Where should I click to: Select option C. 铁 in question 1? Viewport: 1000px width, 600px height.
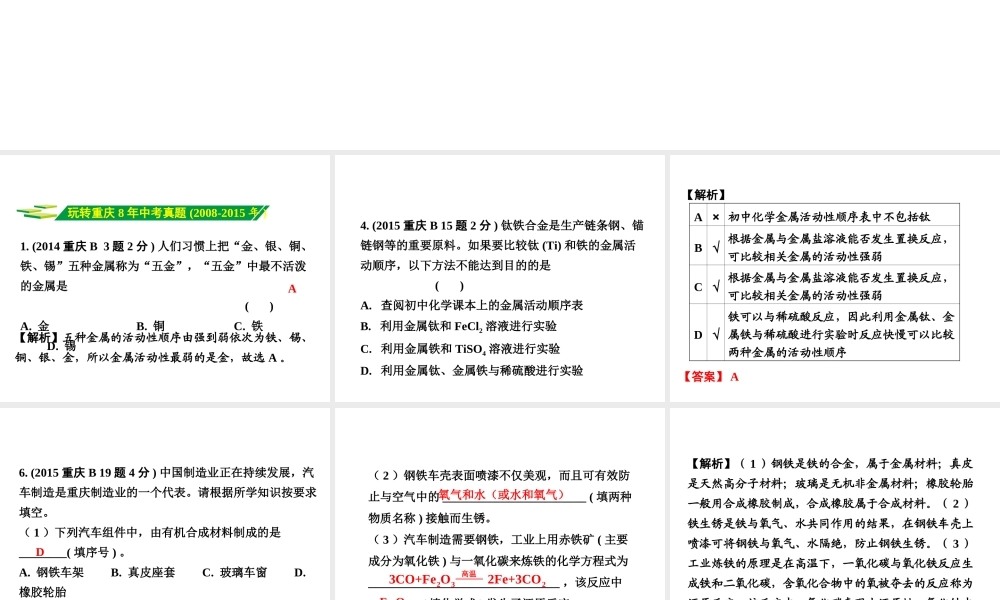coord(248,326)
